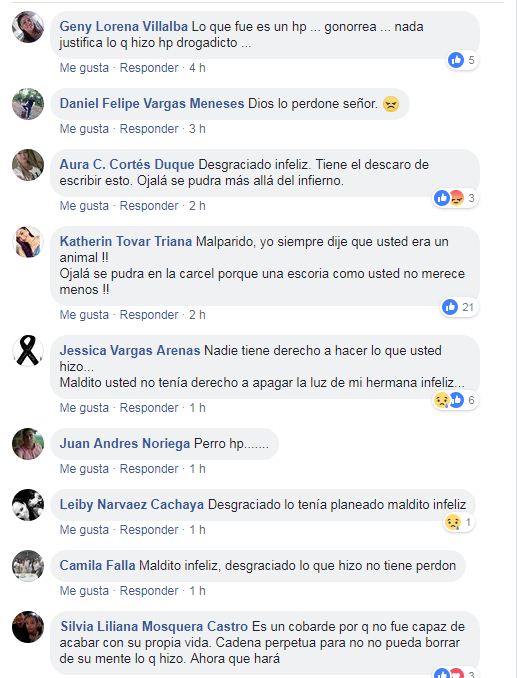This screenshot has width=517, height=678.
Task: Open Geny Lorena Villalba's profile picture
Action: pos(28,27)
